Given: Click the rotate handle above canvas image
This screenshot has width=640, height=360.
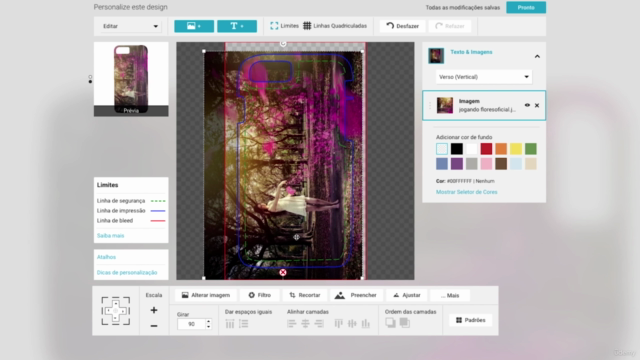Looking at the screenshot, I should pos(283,44).
